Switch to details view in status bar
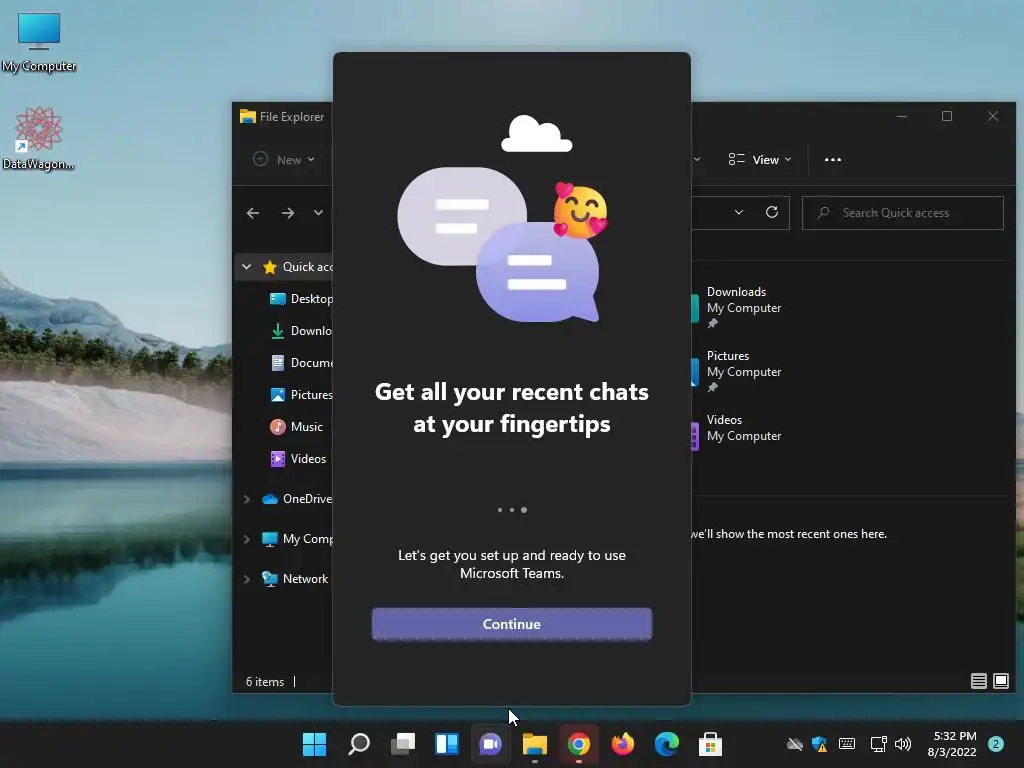Image resolution: width=1024 pixels, height=768 pixels. 978,681
